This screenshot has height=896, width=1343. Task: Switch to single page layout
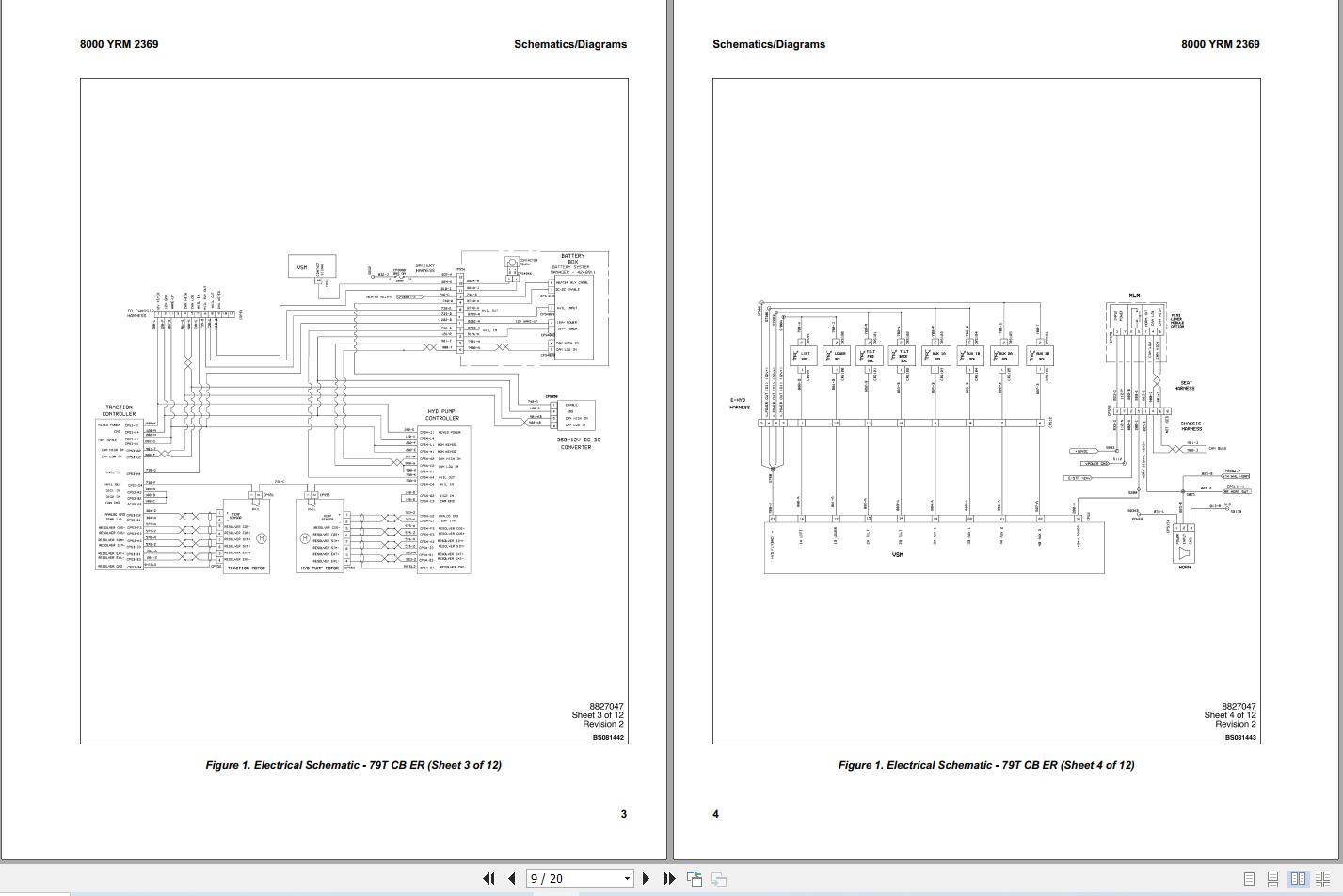(x=1250, y=879)
